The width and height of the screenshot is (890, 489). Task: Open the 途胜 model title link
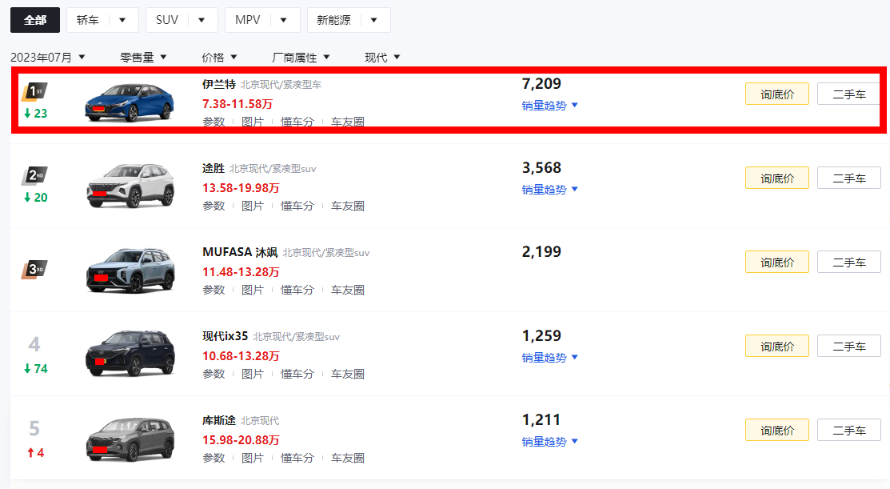pos(213,168)
